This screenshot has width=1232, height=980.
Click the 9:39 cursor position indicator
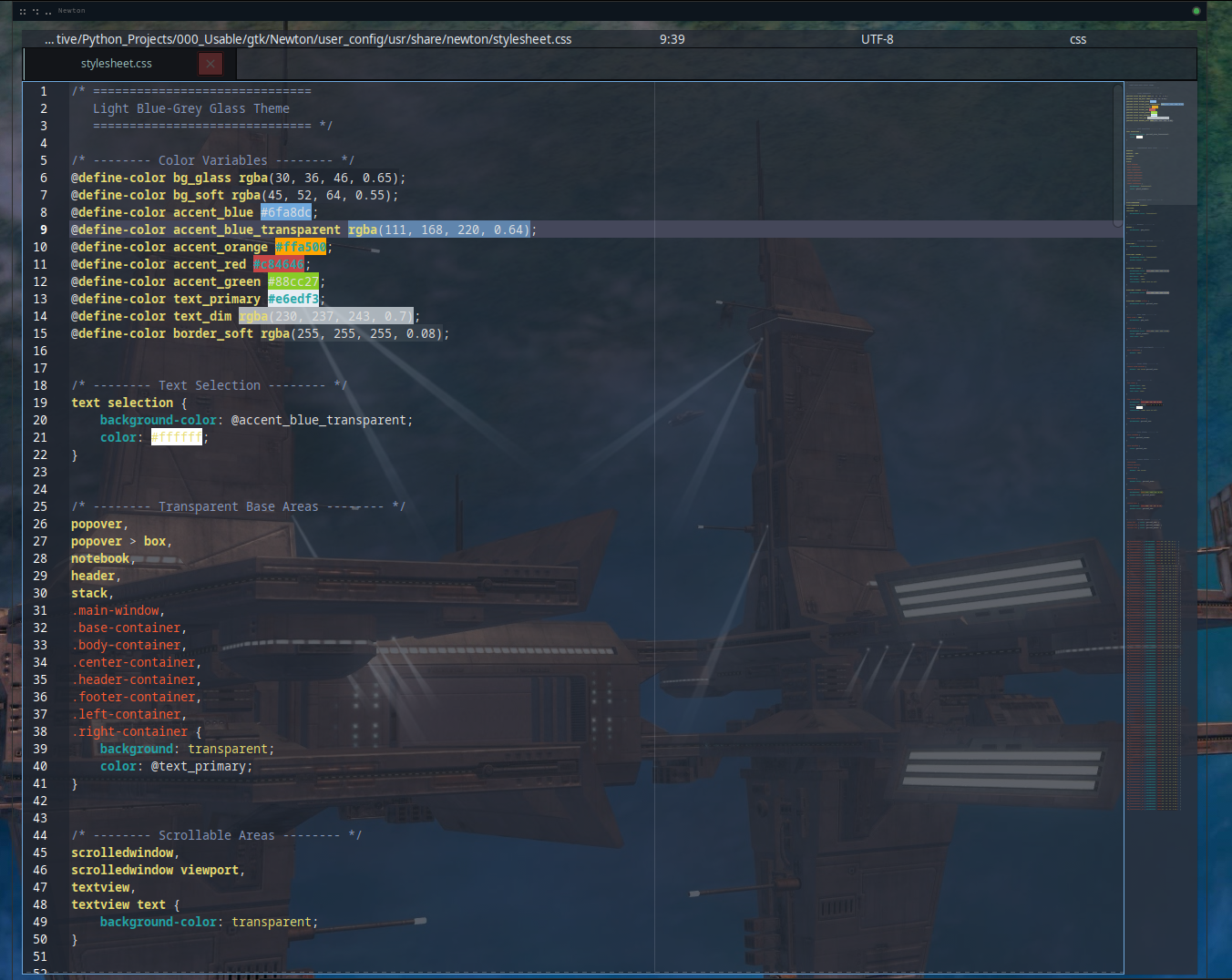click(x=672, y=39)
